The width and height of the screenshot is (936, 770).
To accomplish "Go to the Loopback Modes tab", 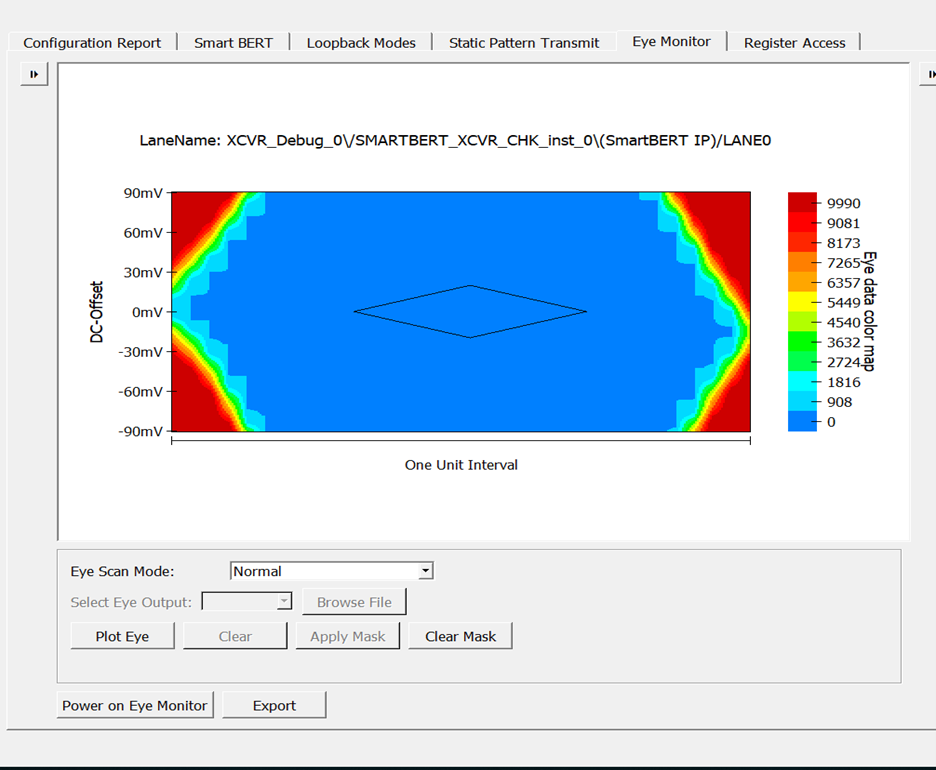I will [x=361, y=43].
